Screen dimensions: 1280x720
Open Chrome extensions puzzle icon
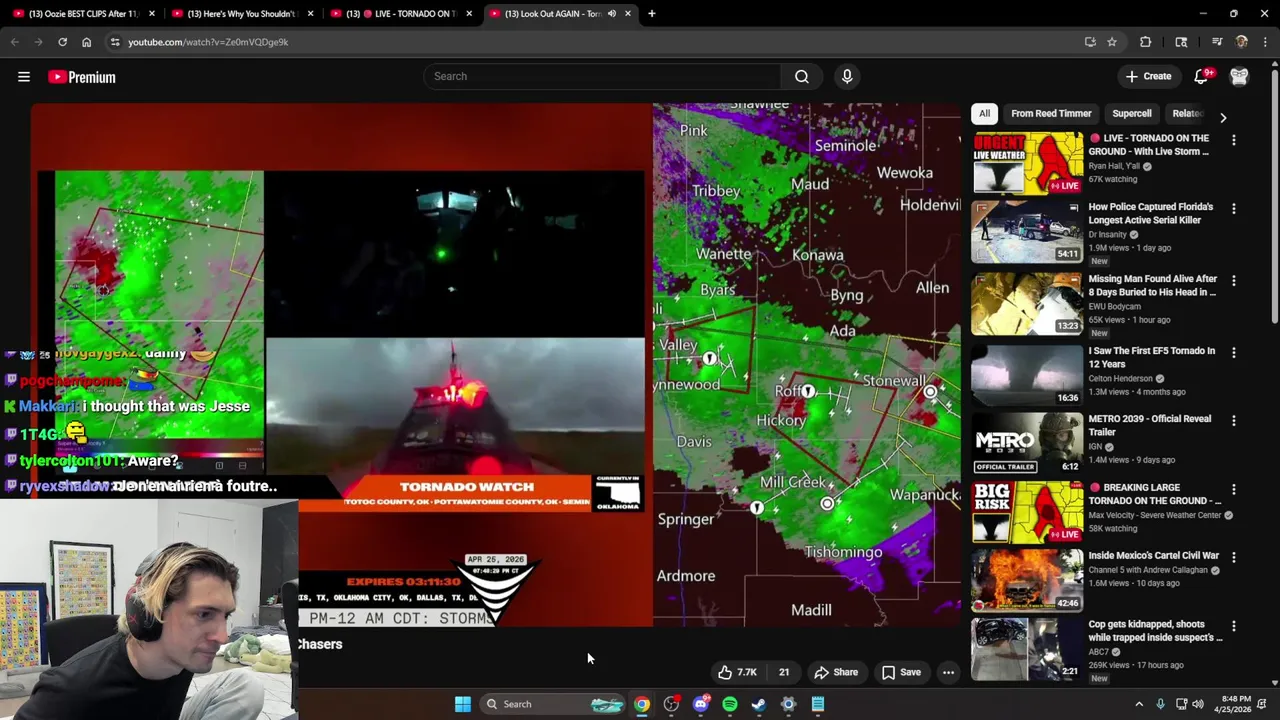click(1146, 42)
